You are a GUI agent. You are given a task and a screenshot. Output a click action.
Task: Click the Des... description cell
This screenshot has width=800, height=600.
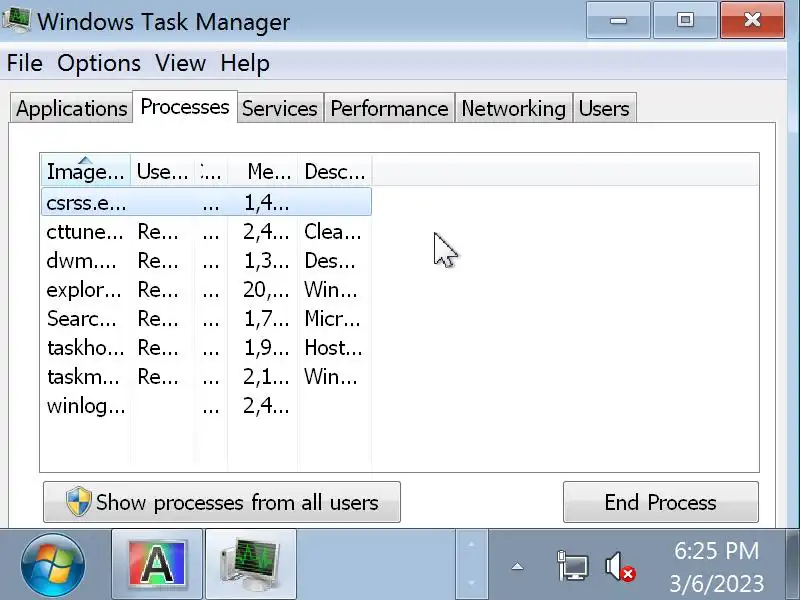[x=330, y=261]
